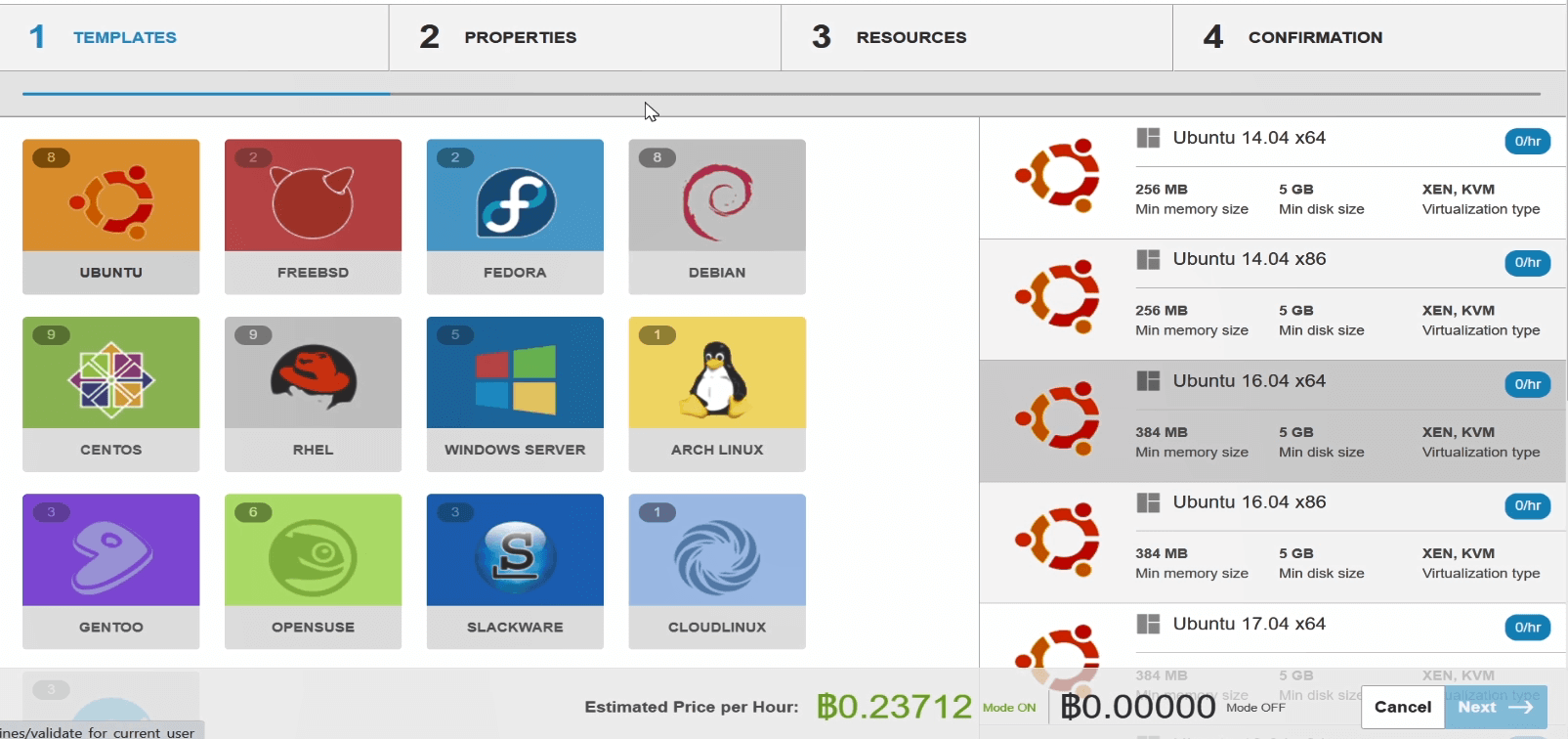Image resolution: width=1568 pixels, height=739 pixels.
Task: Click 0/hr price badge for Ubuntu 16.04 x64
Action: [1527, 385]
